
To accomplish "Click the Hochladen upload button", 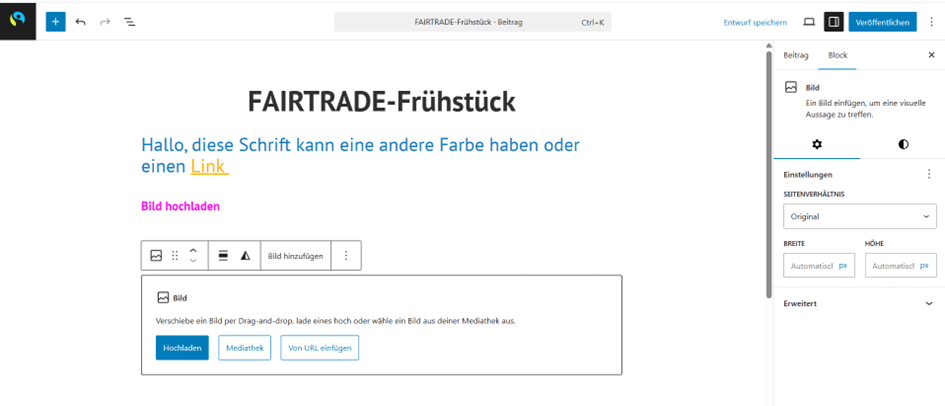I will tap(182, 348).
